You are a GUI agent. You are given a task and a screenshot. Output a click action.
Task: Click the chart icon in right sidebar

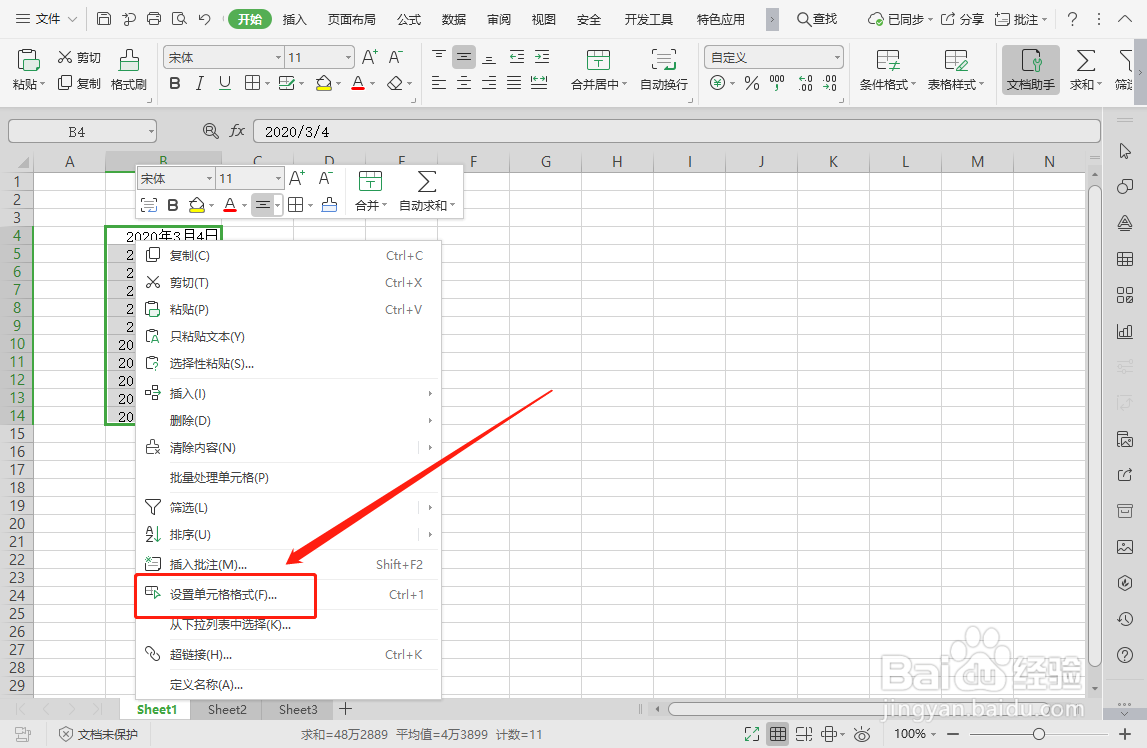[x=1126, y=330]
